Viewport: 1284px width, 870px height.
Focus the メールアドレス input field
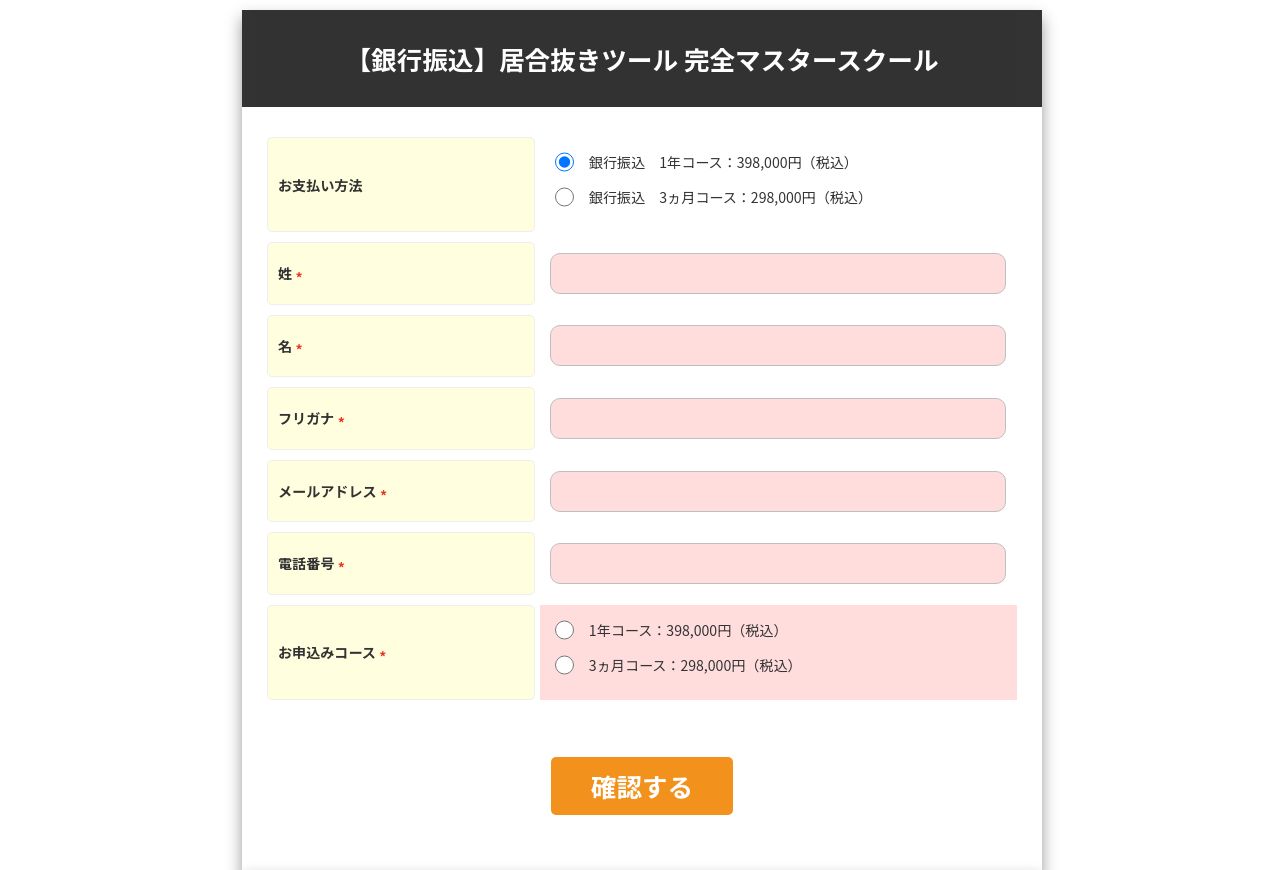tap(777, 491)
